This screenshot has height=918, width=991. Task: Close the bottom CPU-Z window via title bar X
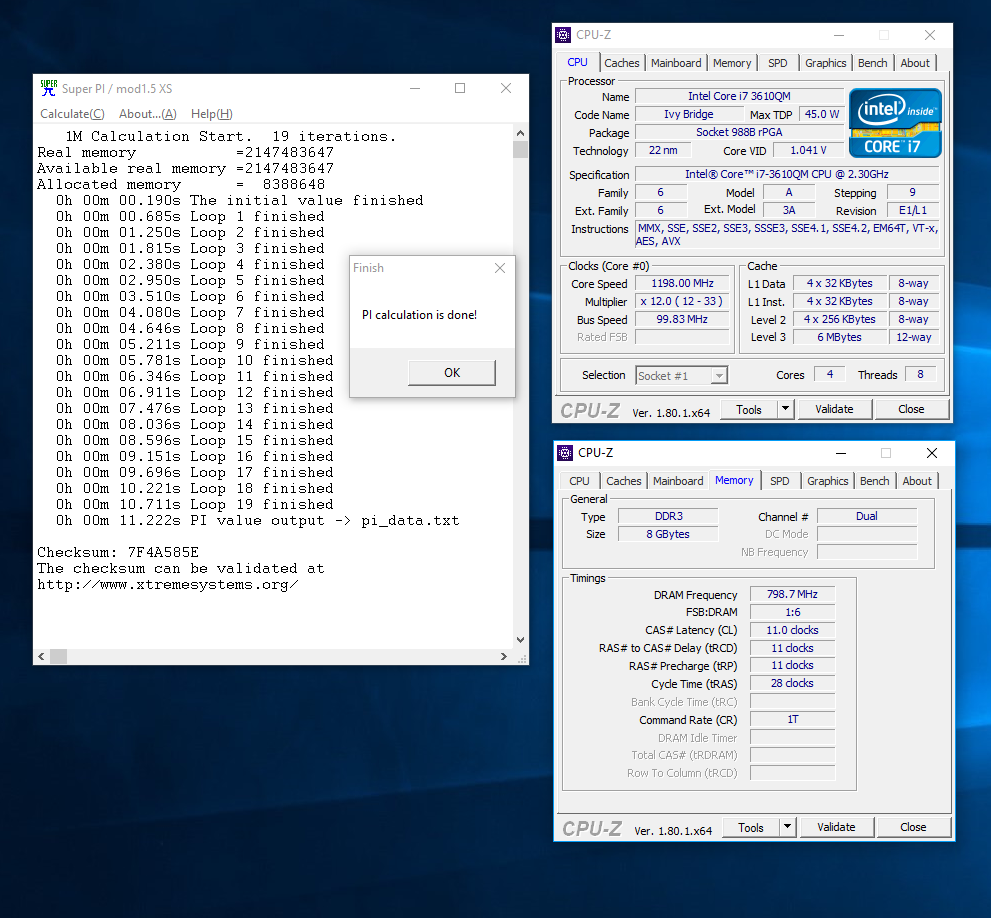tap(932, 453)
